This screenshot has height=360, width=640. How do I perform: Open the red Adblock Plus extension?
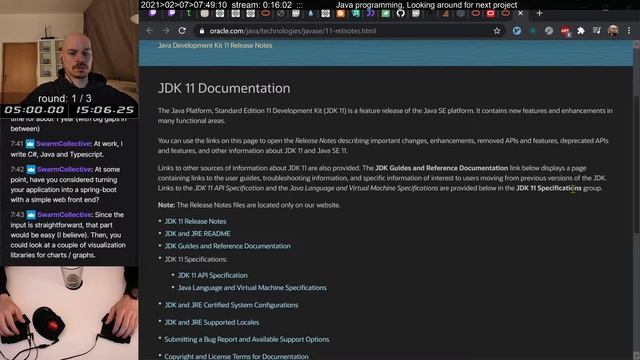(x=565, y=31)
